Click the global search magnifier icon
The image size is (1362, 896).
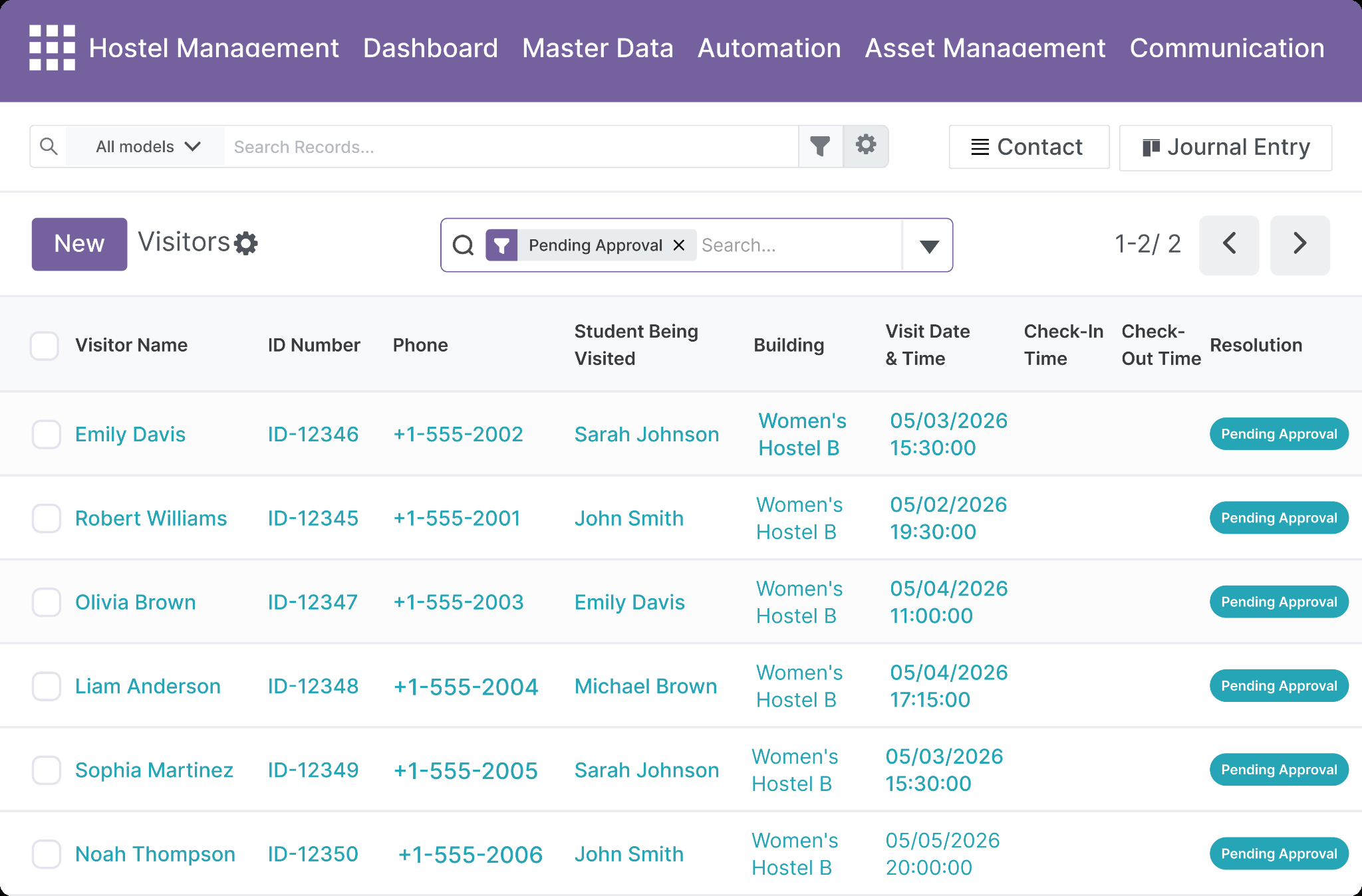click(49, 146)
